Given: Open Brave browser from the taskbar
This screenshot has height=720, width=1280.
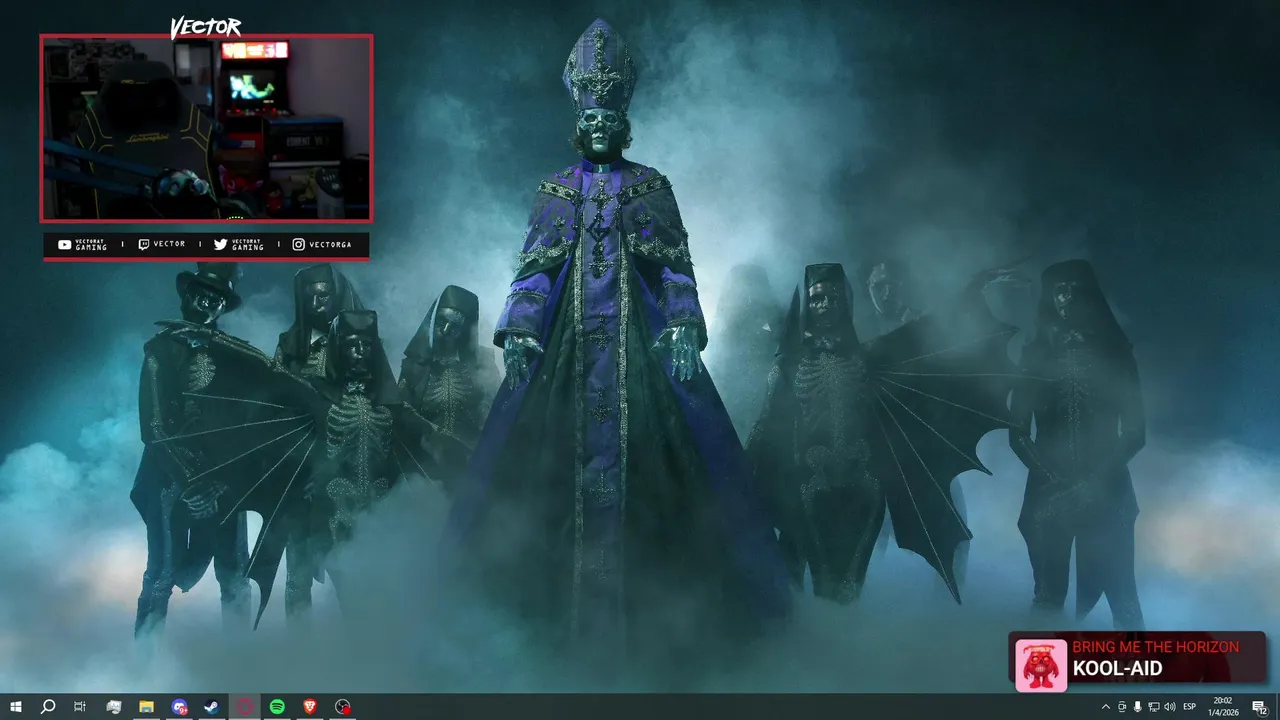Looking at the screenshot, I should click(x=310, y=707).
